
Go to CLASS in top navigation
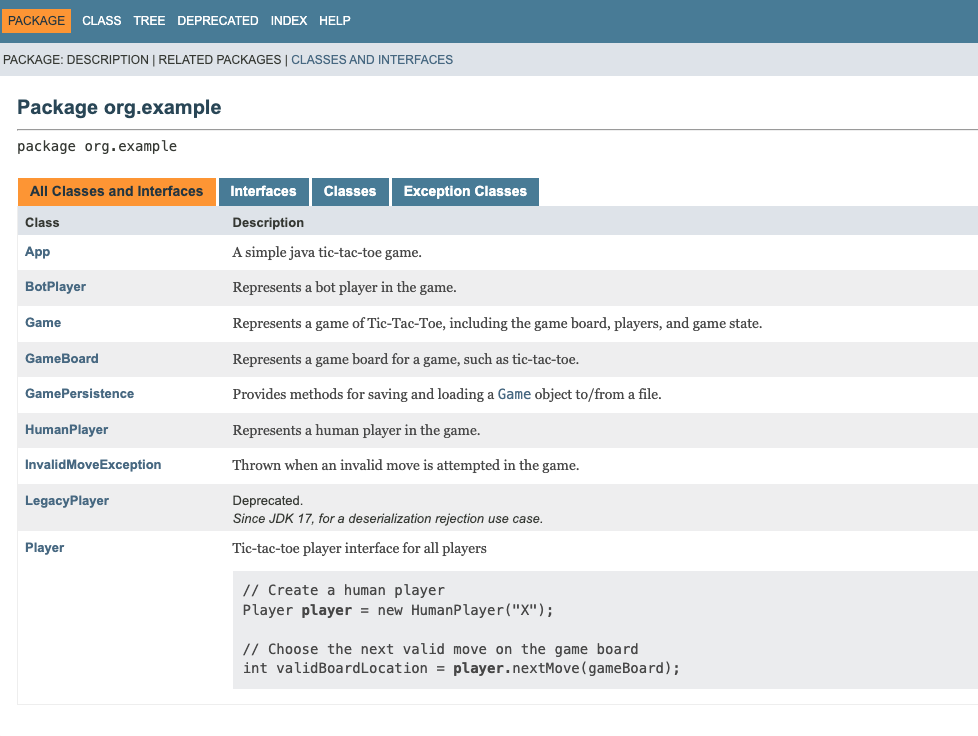102,21
